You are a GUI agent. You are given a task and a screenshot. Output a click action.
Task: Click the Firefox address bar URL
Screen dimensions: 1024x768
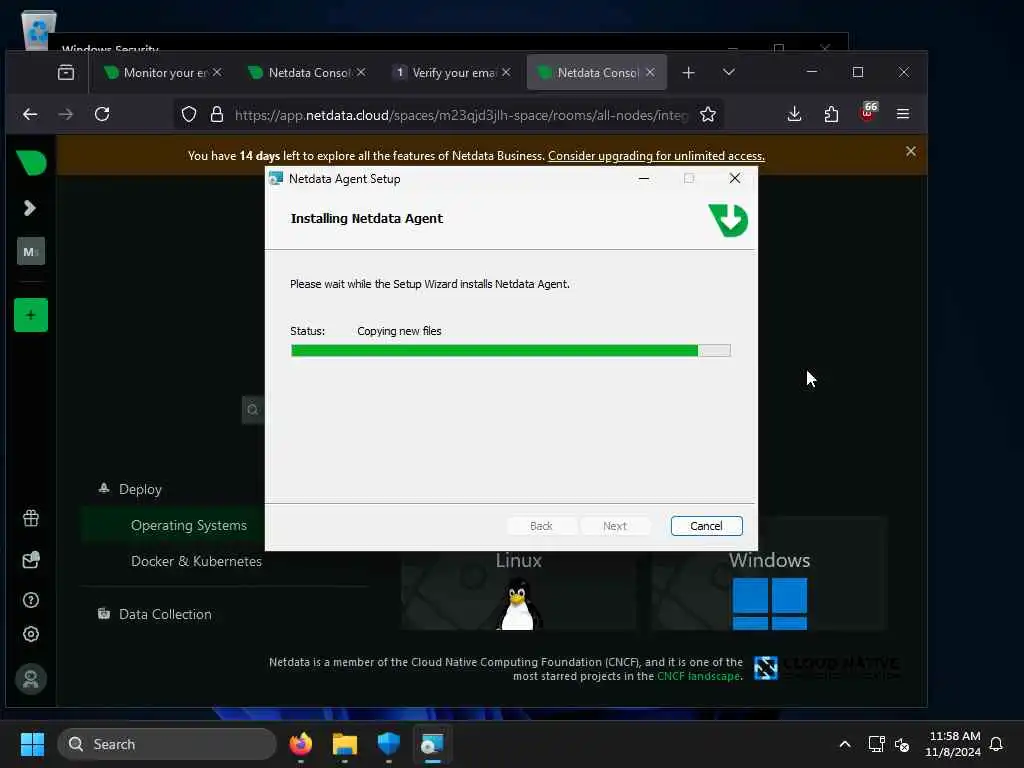click(460, 115)
